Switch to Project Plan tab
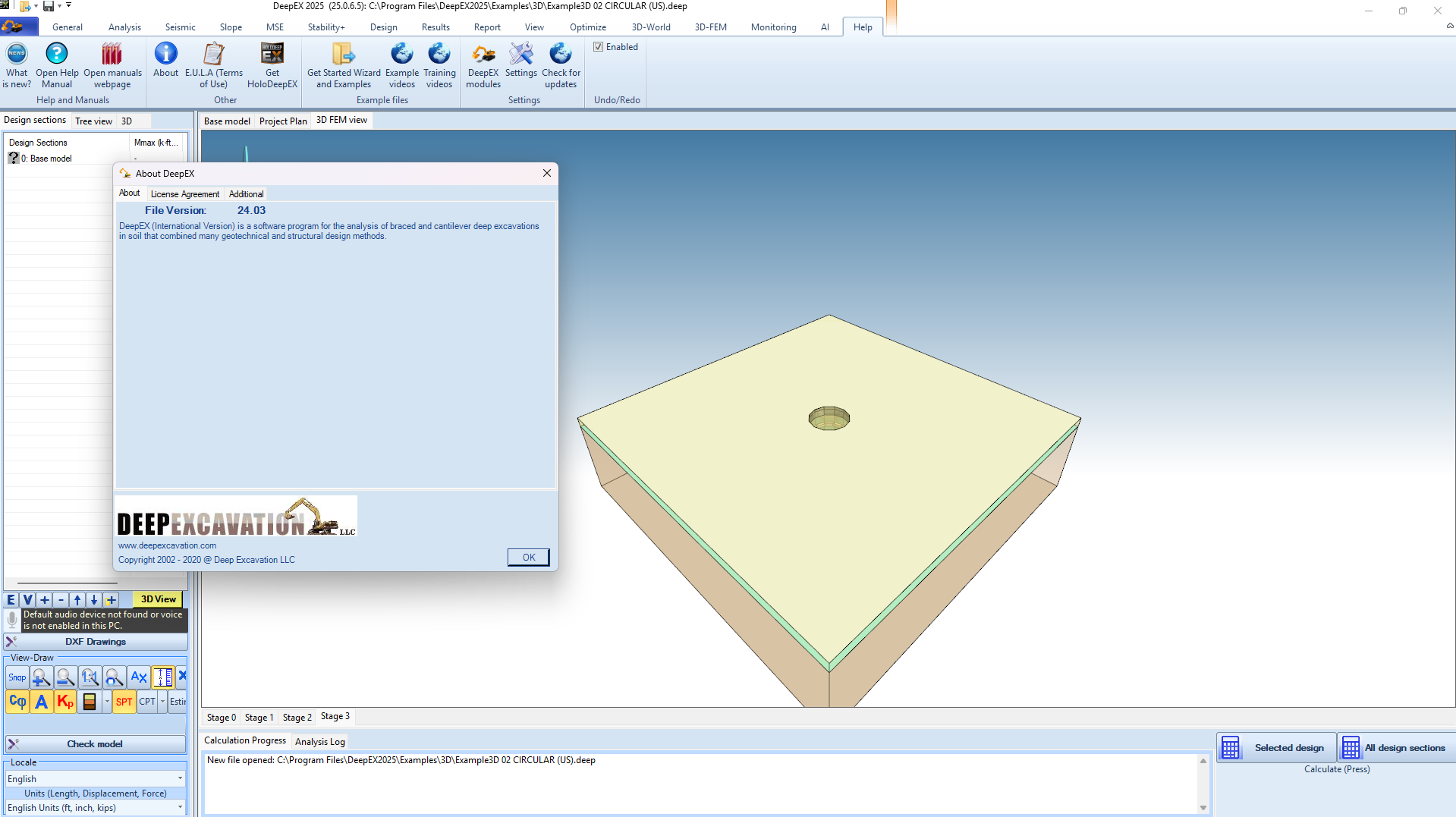Viewport: 1456px width, 817px height. pyautogui.click(x=283, y=121)
